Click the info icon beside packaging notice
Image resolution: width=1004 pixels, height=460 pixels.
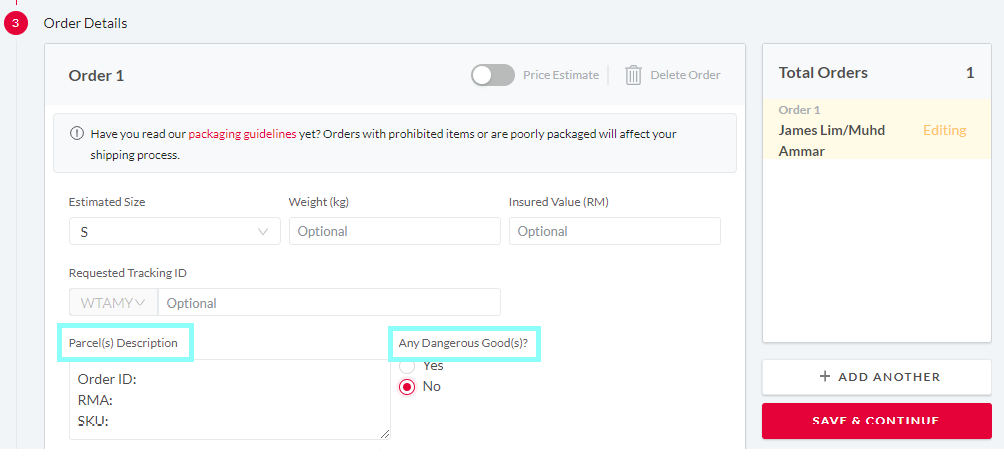(x=76, y=134)
